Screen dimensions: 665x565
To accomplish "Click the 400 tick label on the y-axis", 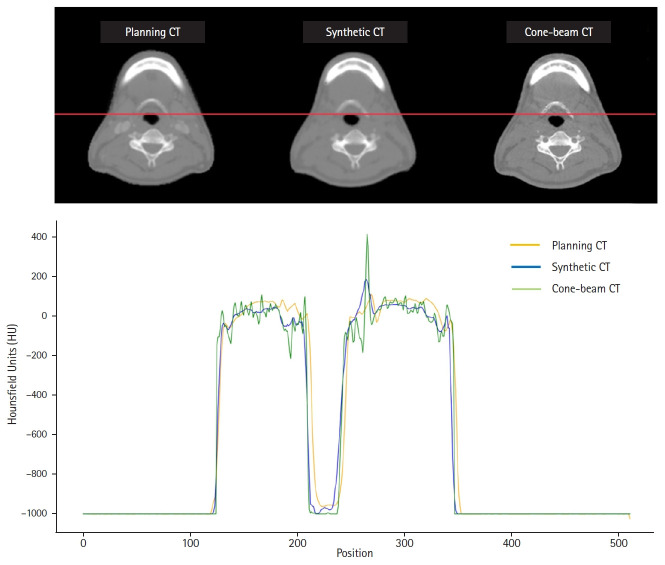I will (39, 237).
